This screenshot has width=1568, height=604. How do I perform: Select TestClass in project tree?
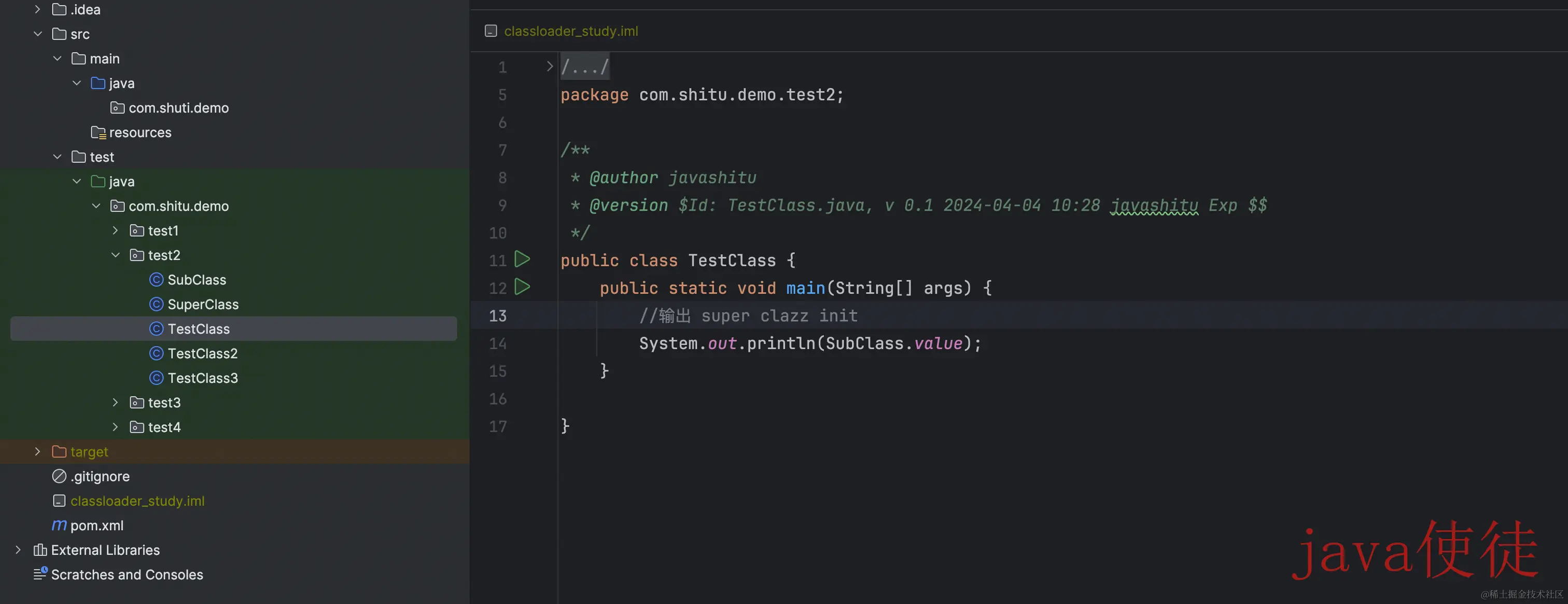pyautogui.click(x=199, y=329)
